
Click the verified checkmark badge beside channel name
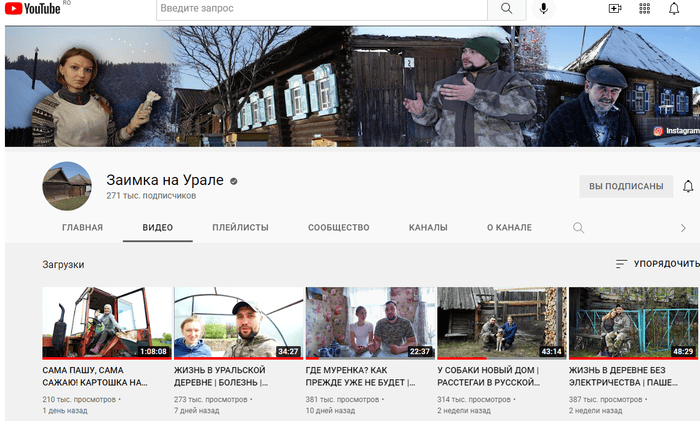tap(233, 181)
